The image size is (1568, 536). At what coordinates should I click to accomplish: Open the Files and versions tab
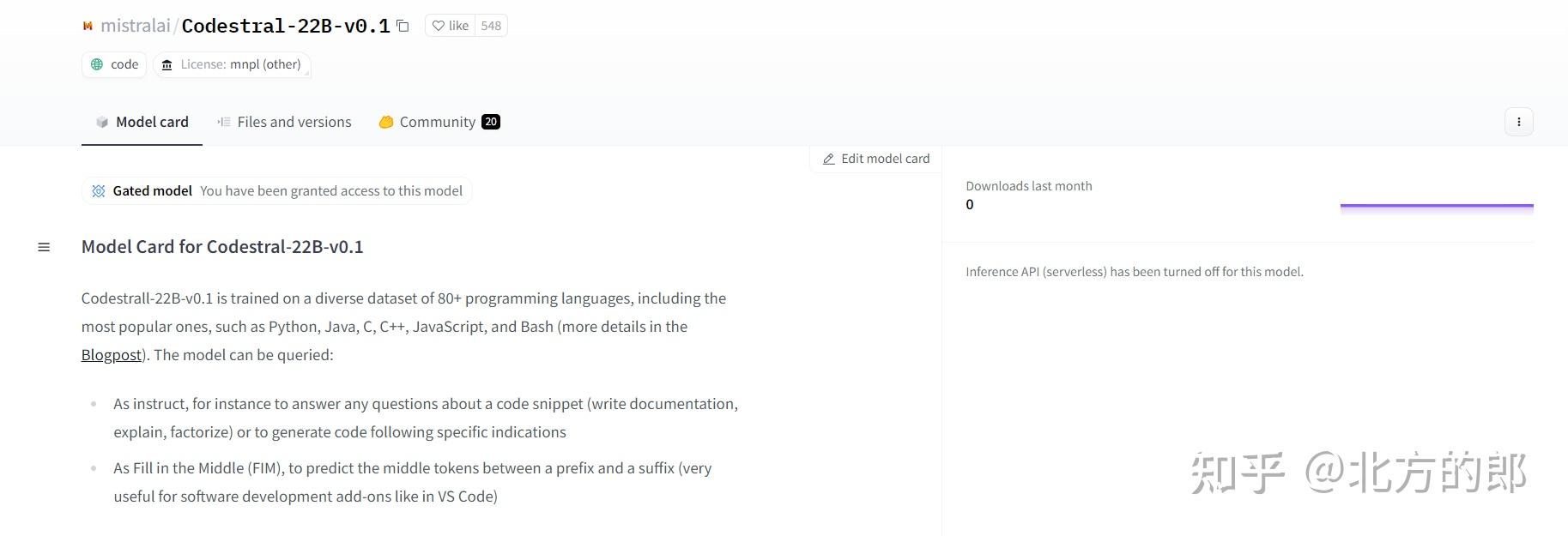pos(284,122)
